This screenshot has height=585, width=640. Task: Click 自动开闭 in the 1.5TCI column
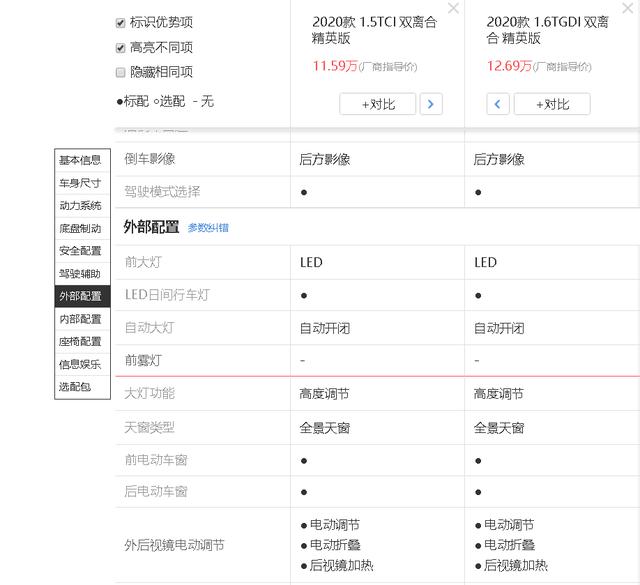(324, 328)
